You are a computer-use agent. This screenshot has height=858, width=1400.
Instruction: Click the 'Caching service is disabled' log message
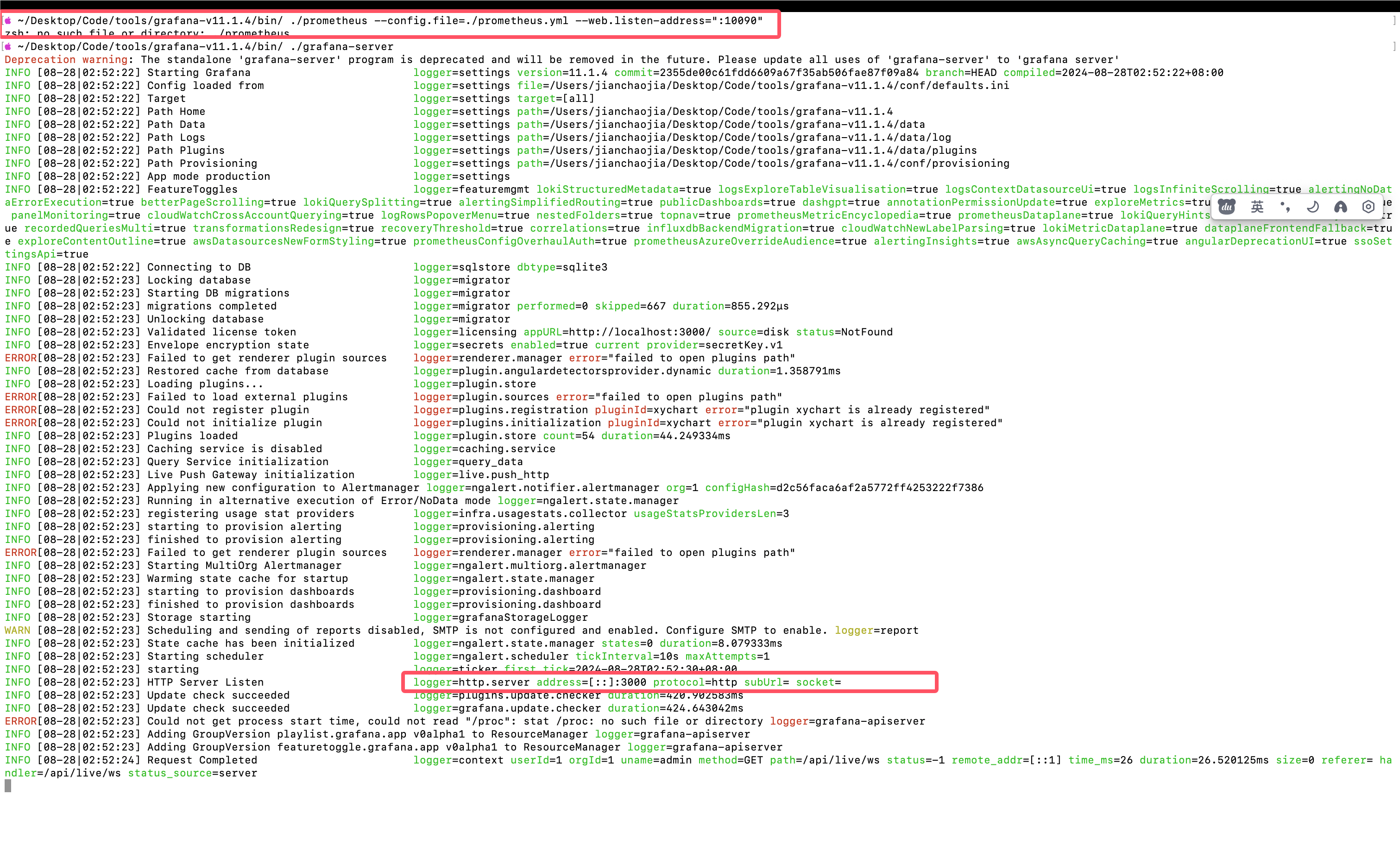tap(235, 449)
